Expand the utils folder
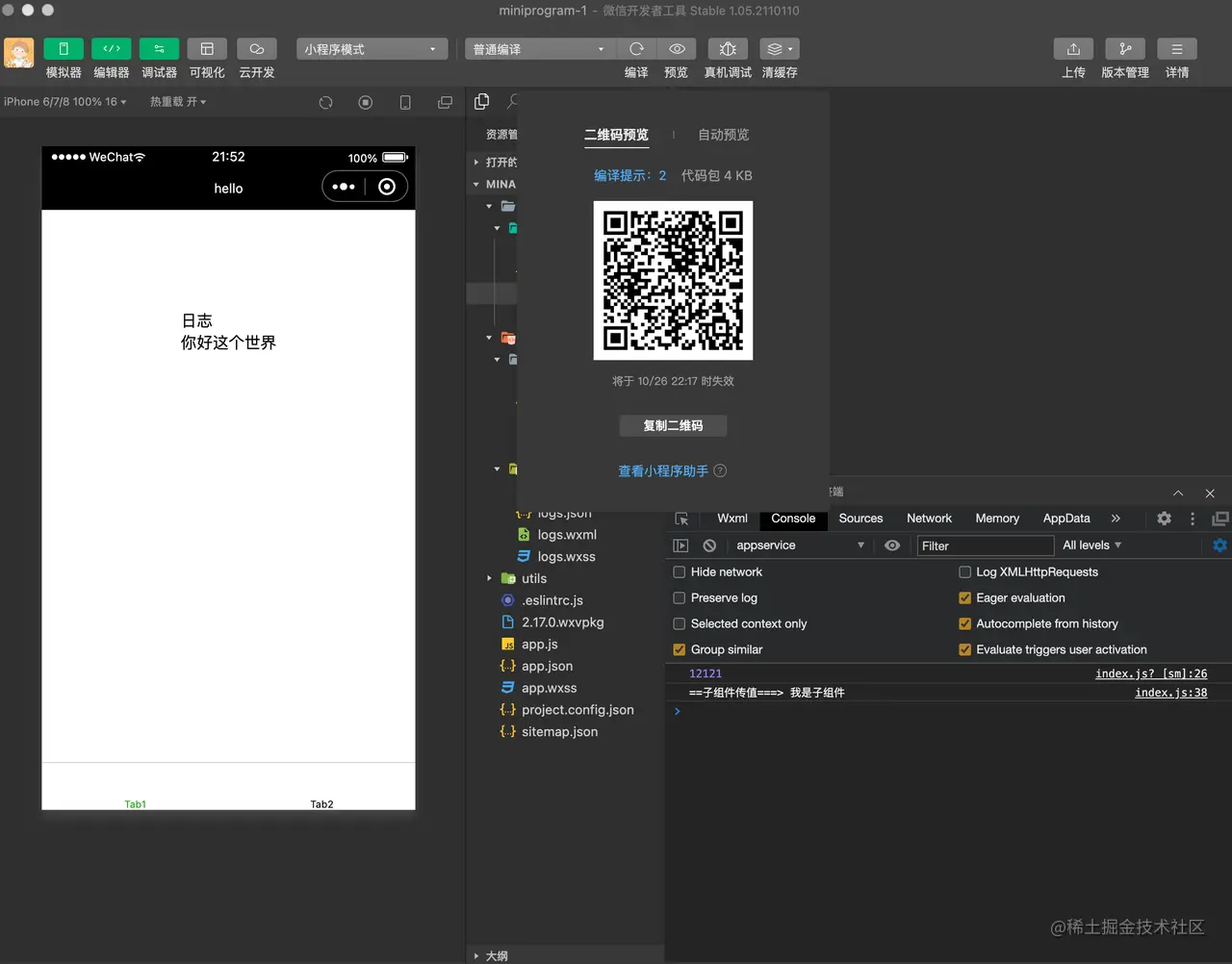 tap(489, 578)
